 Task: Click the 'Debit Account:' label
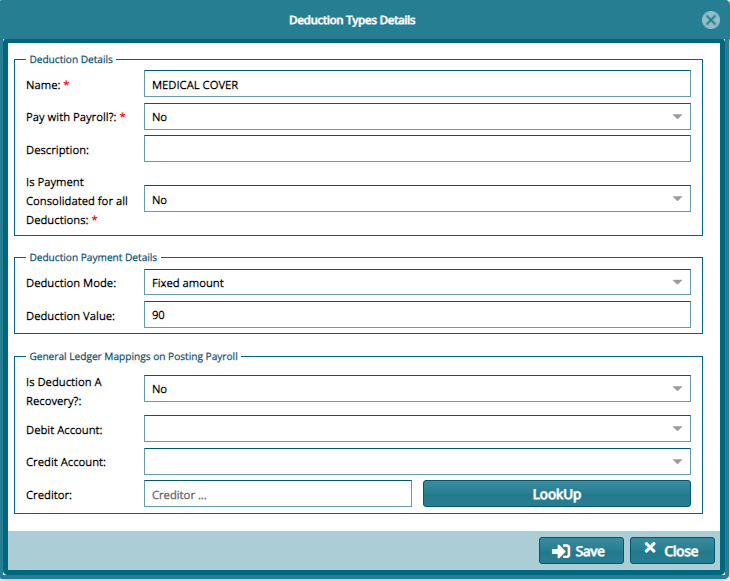pyautogui.click(x=64, y=430)
